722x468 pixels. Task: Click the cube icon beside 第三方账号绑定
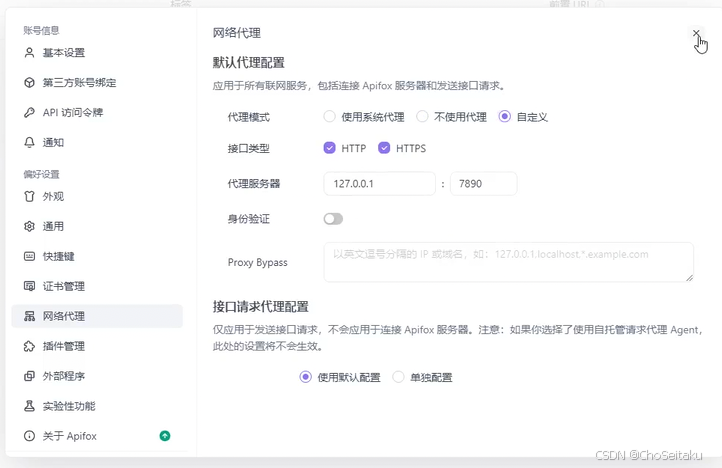pos(29,82)
